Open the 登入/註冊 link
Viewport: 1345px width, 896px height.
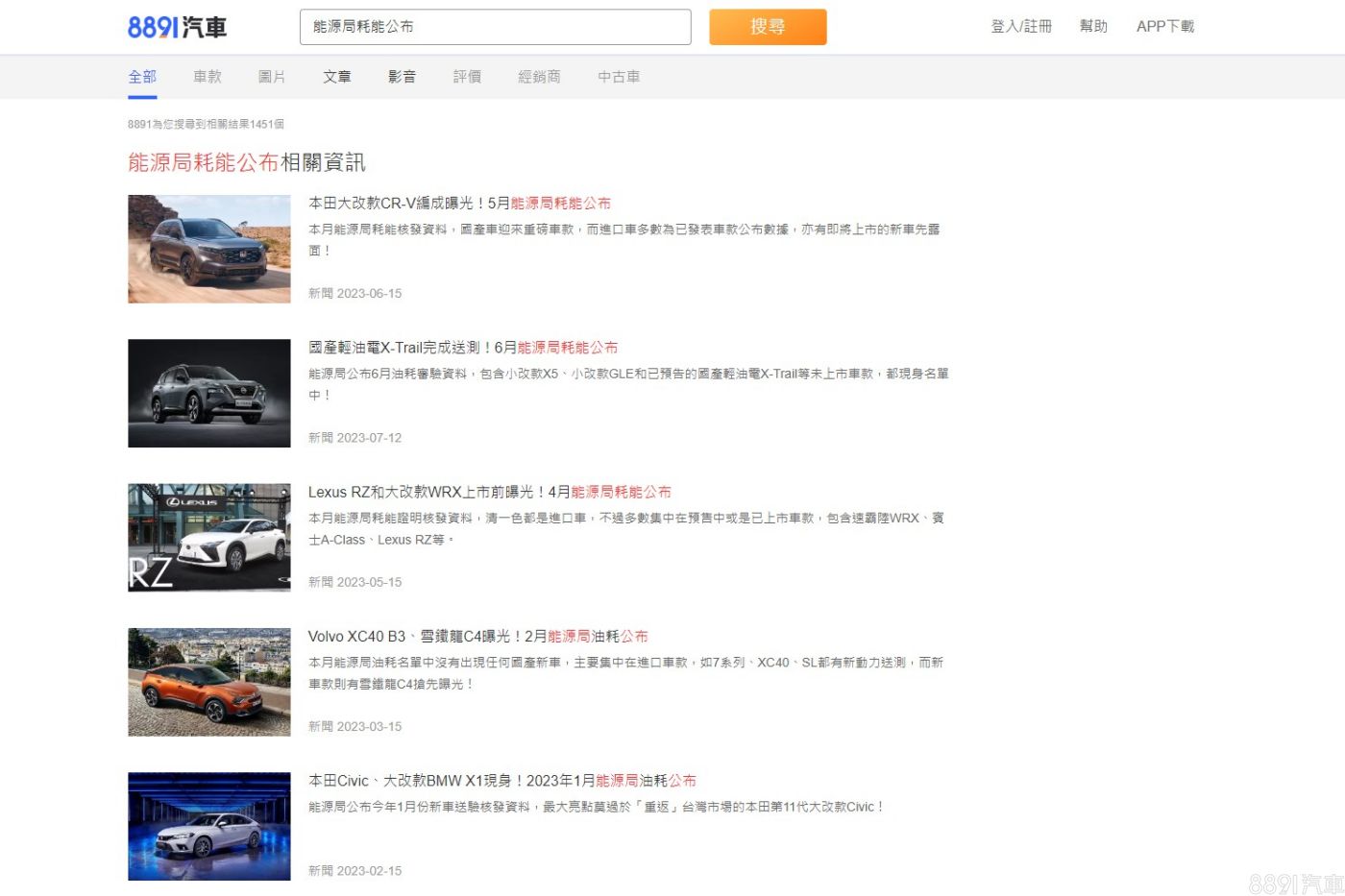tap(1020, 27)
